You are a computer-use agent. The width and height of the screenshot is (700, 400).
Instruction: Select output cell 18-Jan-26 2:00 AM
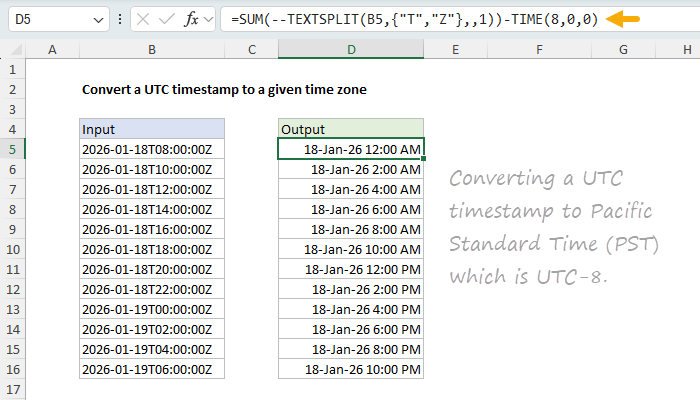(351, 169)
